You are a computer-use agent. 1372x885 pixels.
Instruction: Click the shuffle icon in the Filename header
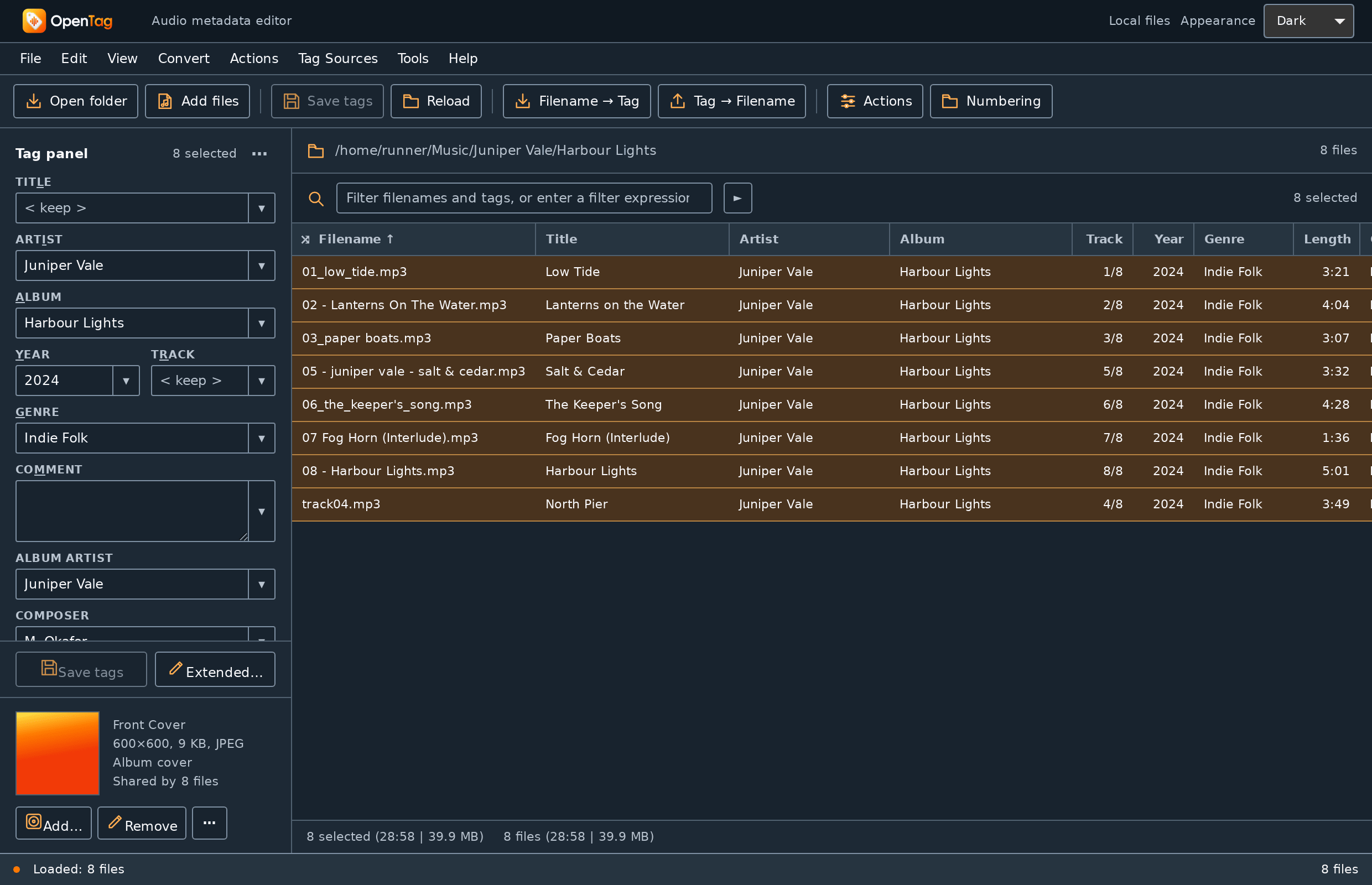(306, 240)
